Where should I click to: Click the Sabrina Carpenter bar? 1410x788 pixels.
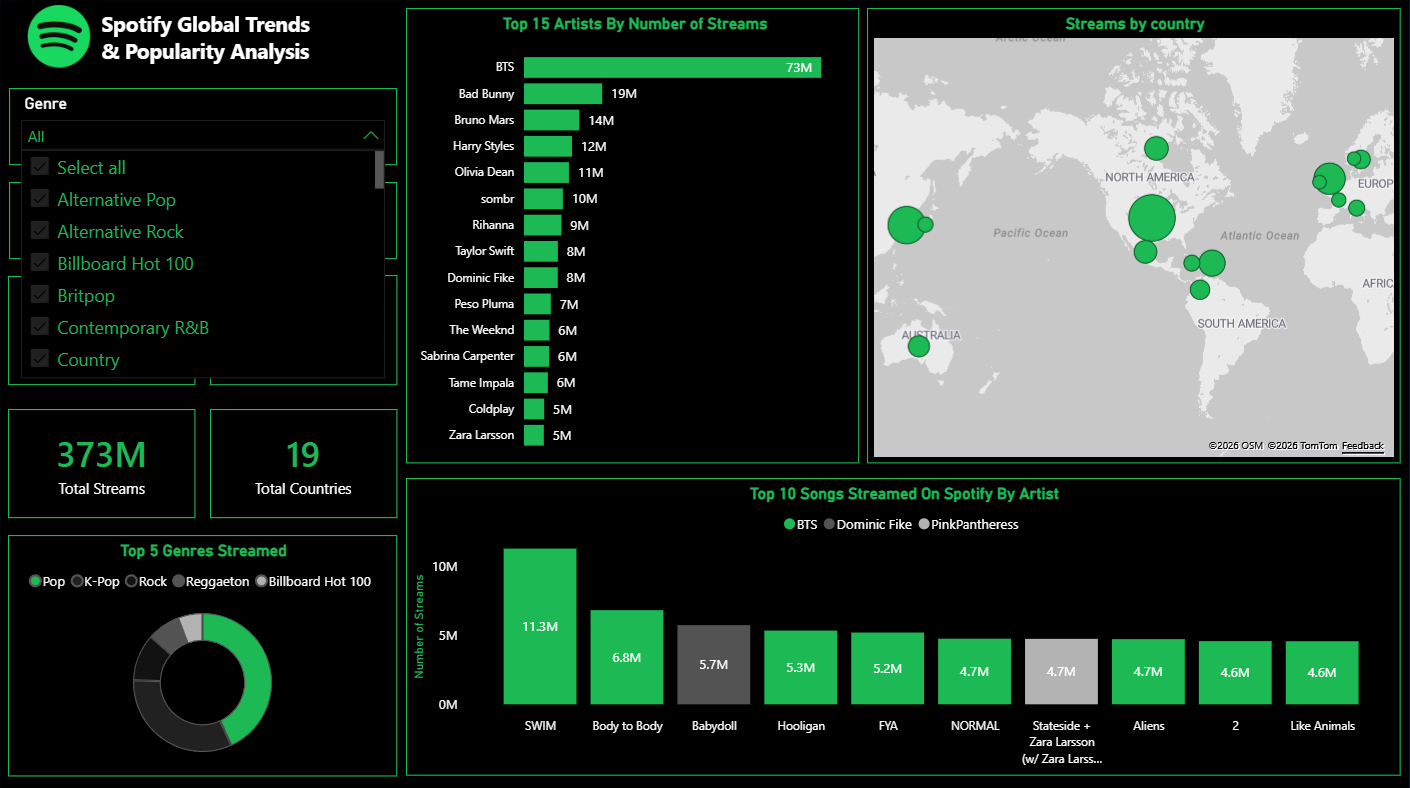click(x=536, y=356)
